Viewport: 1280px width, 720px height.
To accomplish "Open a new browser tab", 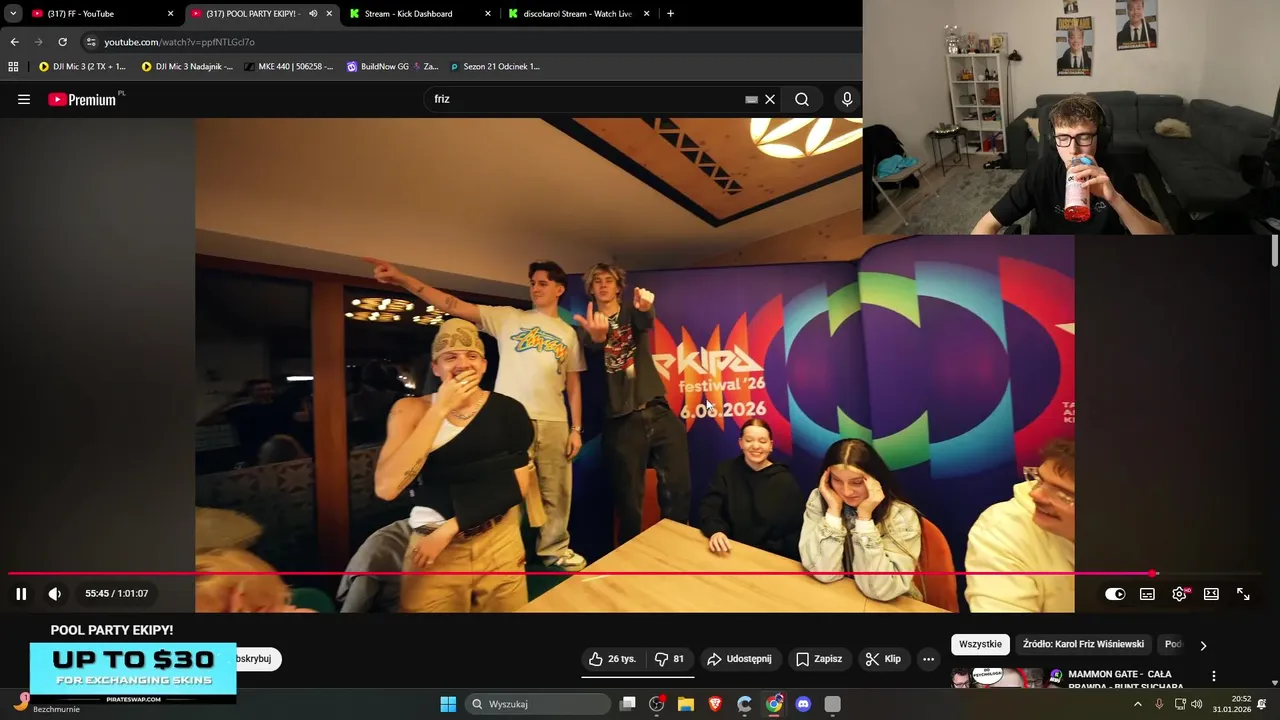I will click(x=670, y=14).
